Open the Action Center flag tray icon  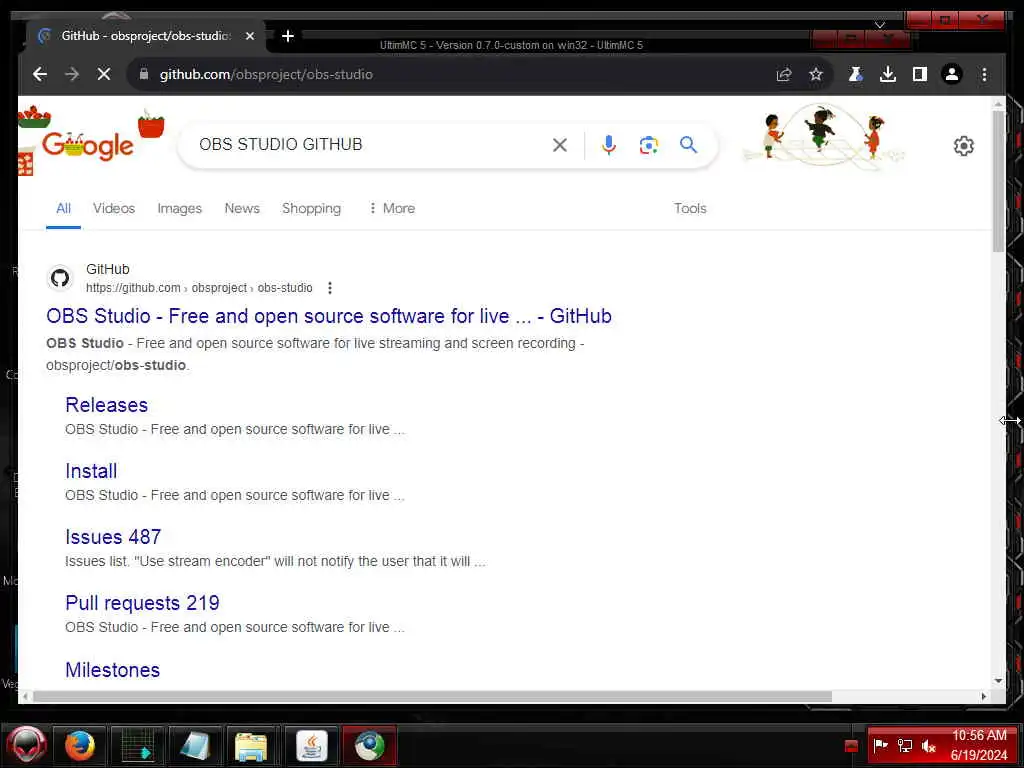coord(881,745)
